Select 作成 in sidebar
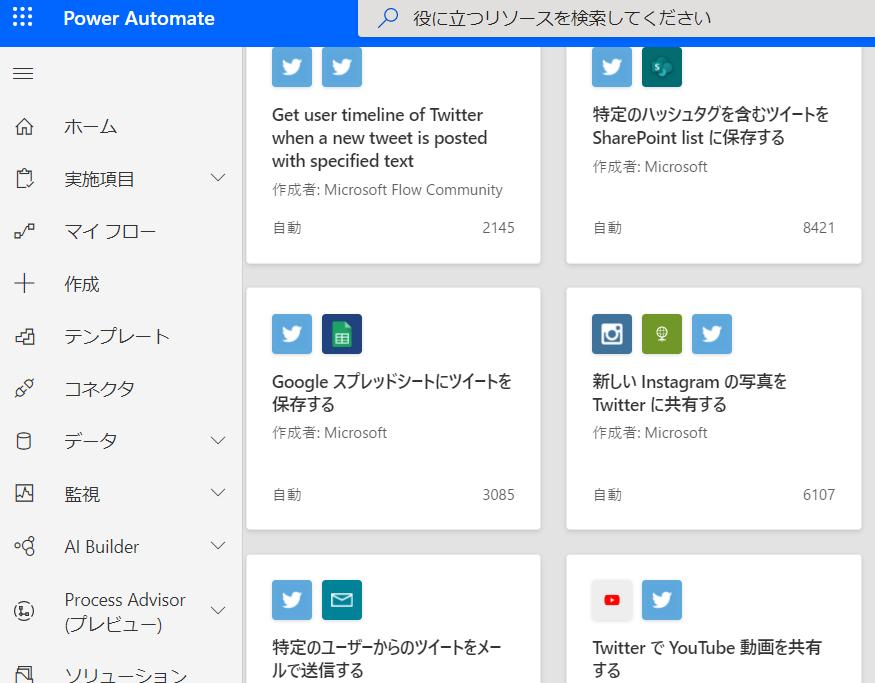The width and height of the screenshot is (875, 683). [x=82, y=284]
